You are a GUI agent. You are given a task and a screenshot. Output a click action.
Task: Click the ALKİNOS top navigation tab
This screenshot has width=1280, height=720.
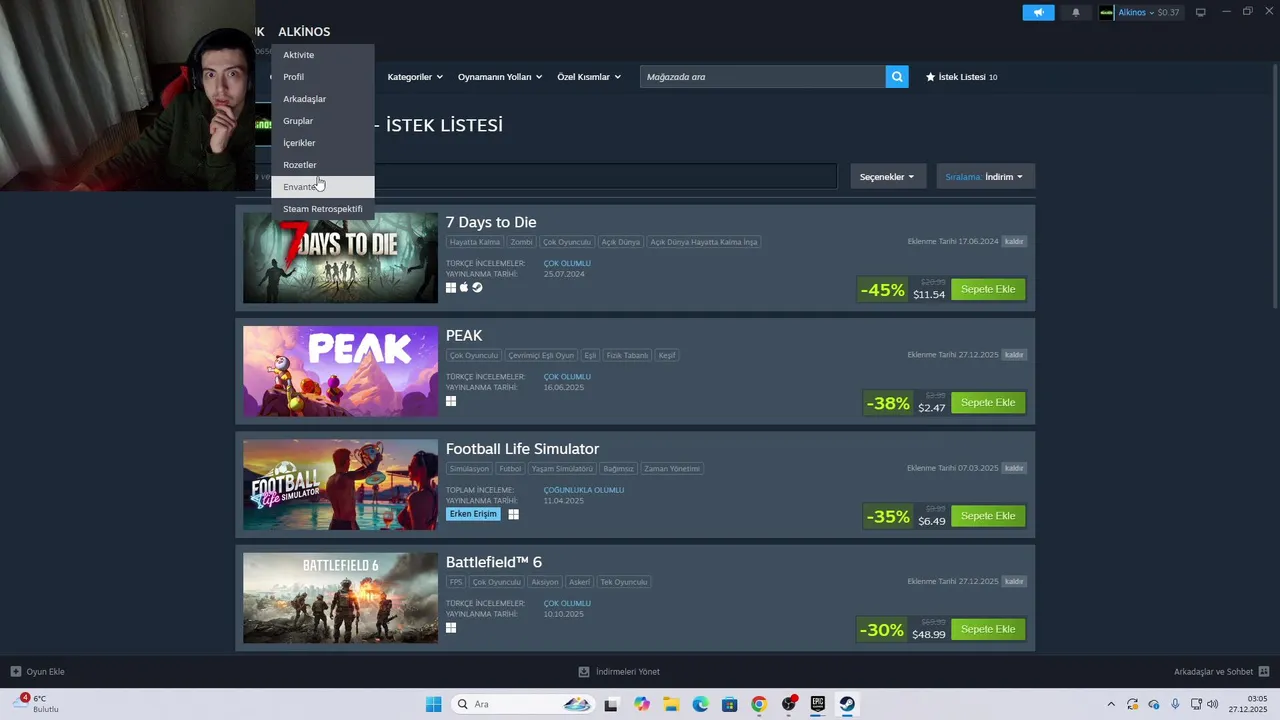click(304, 32)
